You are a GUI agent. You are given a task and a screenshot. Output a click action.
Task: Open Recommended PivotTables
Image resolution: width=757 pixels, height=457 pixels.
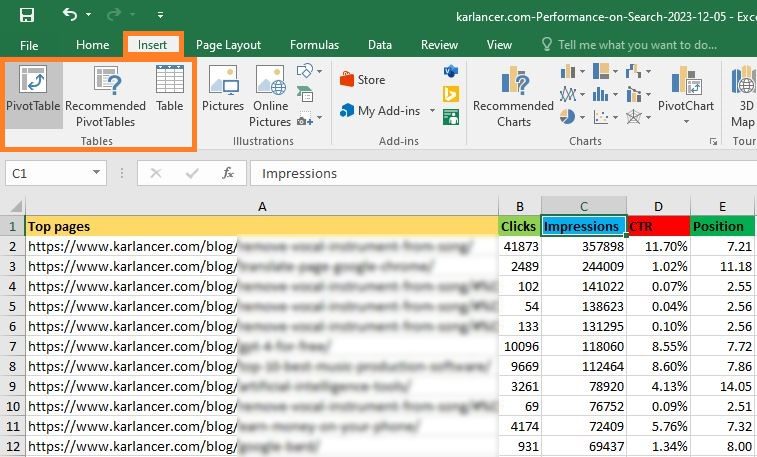point(105,97)
